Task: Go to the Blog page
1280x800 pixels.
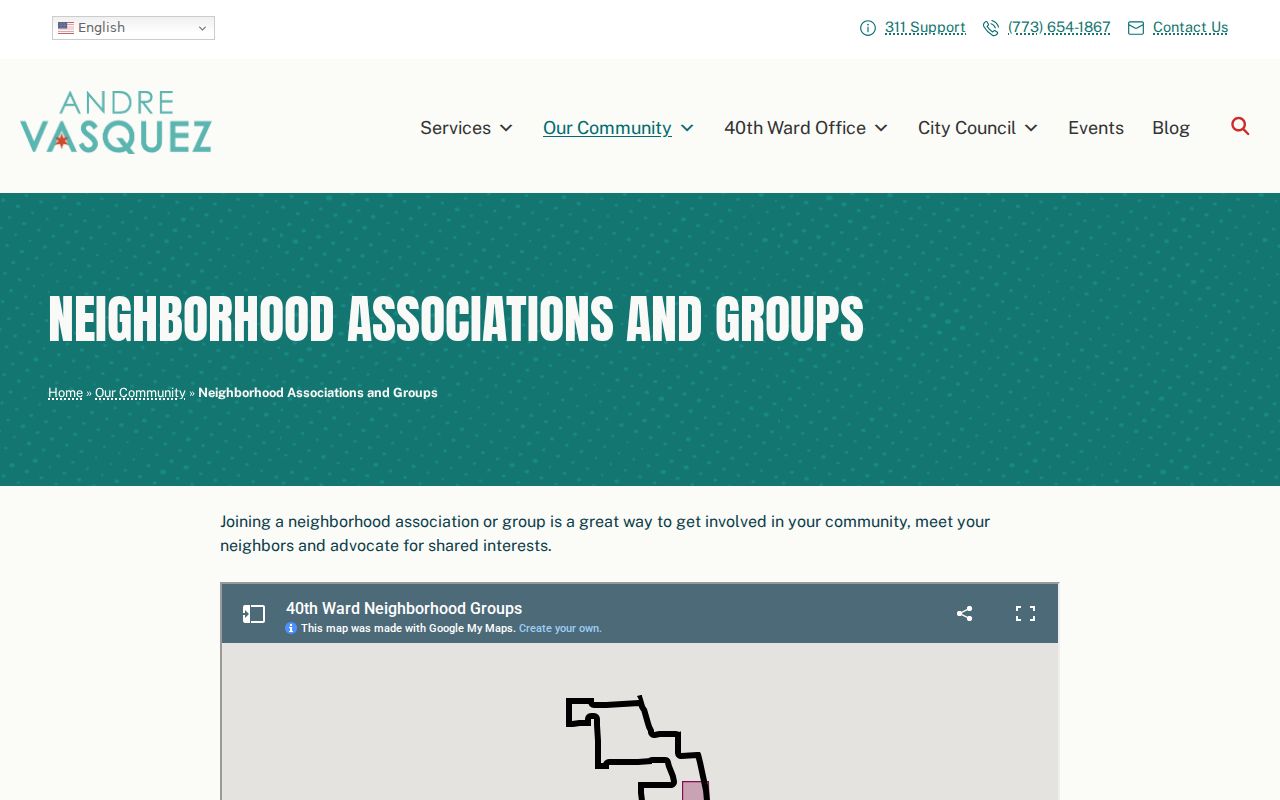Action: (1171, 128)
